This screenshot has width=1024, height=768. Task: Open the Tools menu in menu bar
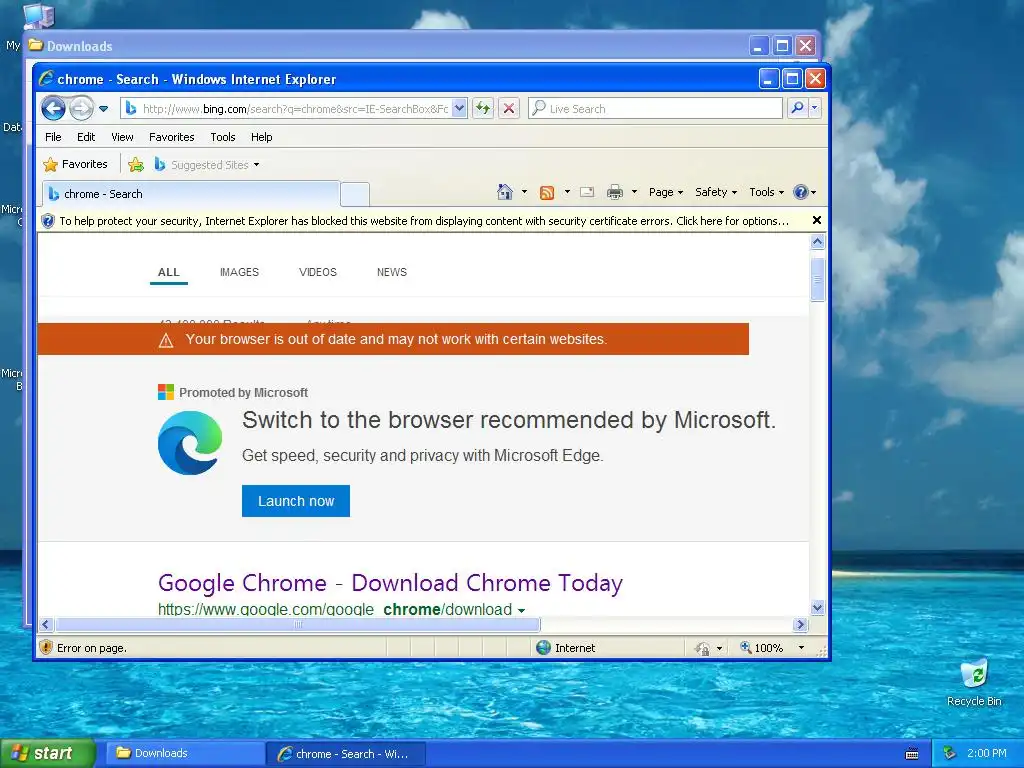coord(223,137)
